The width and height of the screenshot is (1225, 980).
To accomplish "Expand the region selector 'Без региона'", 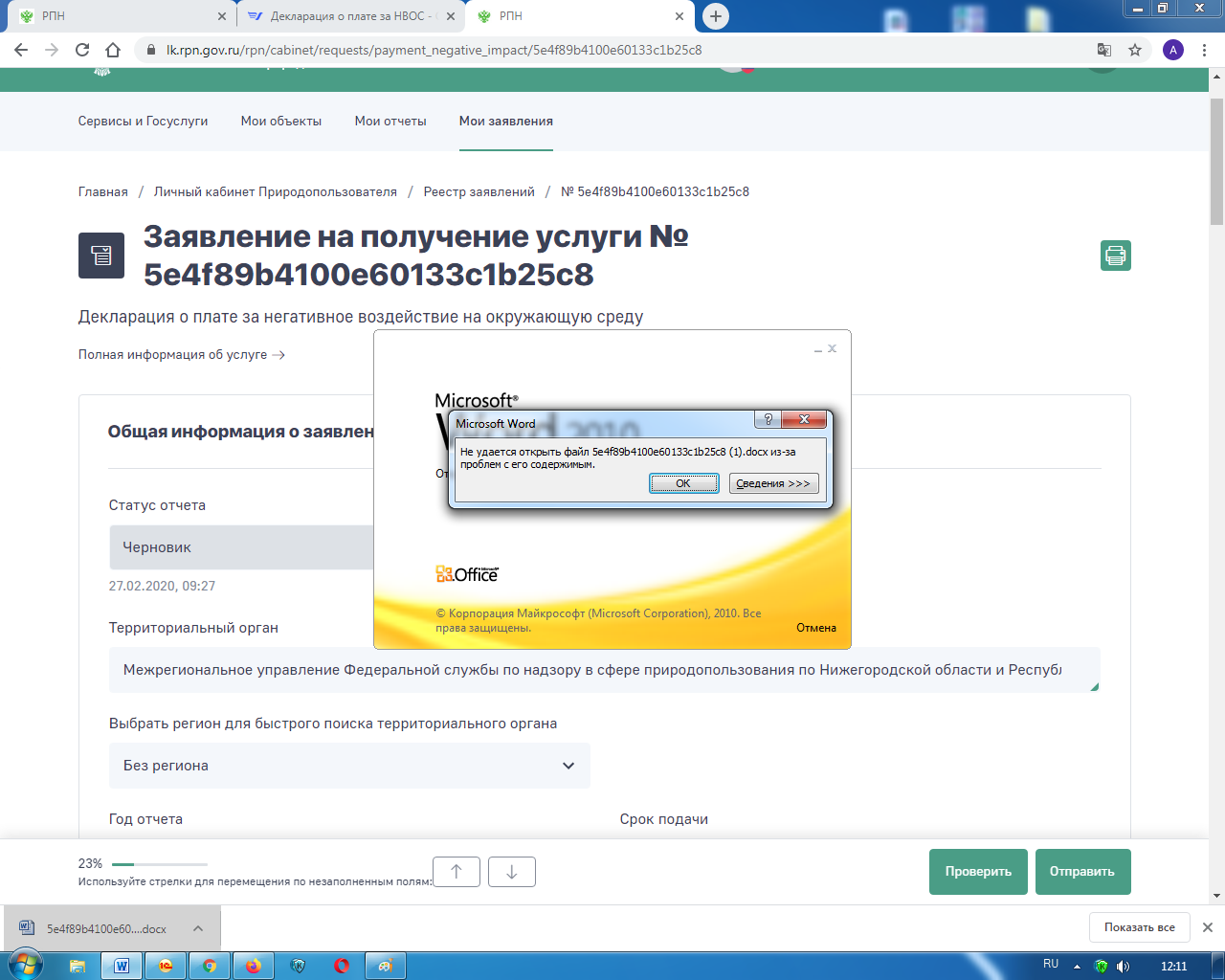I will 349,766.
